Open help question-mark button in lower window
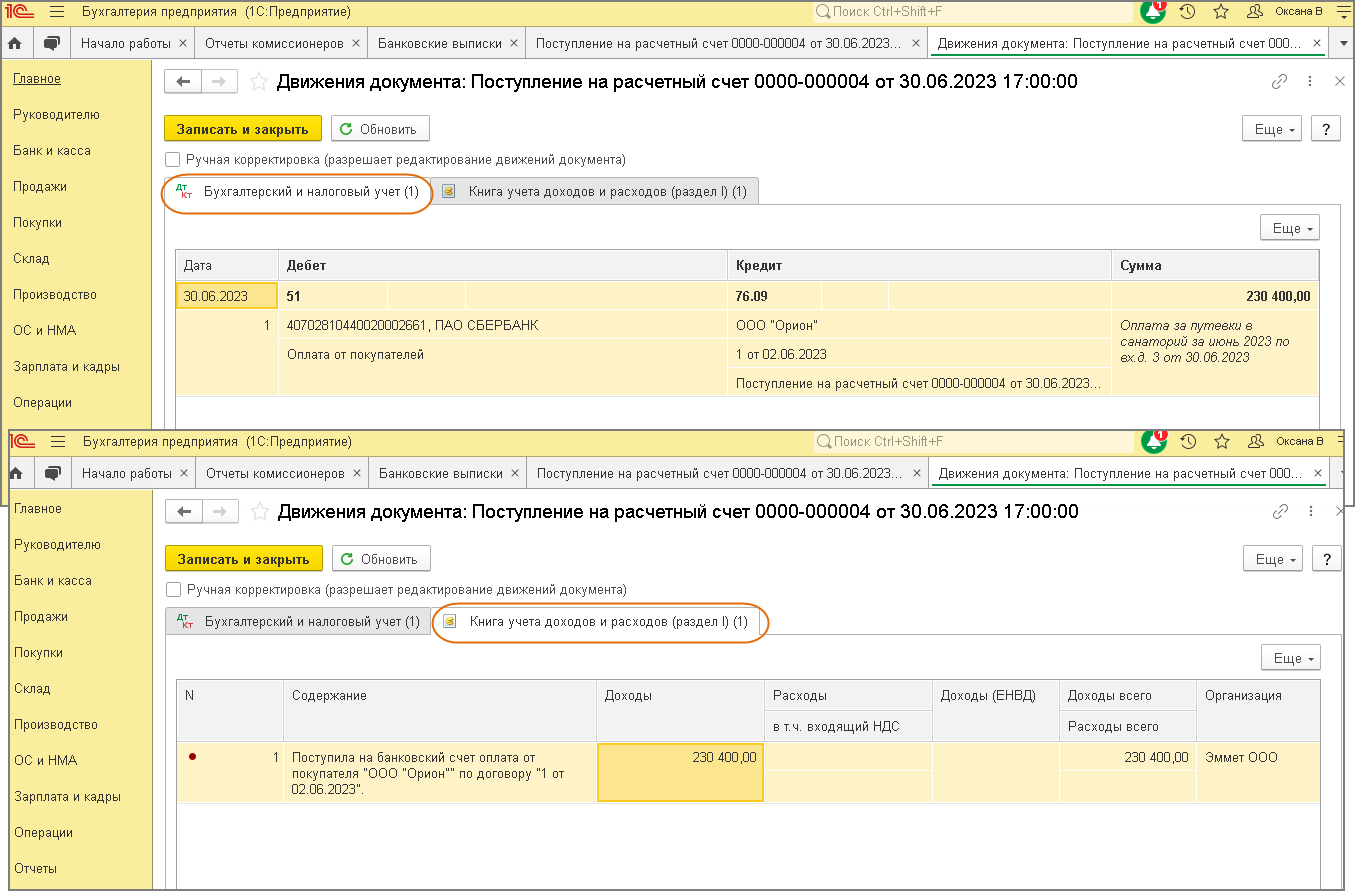The height and width of the screenshot is (894, 1355). 1326,560
